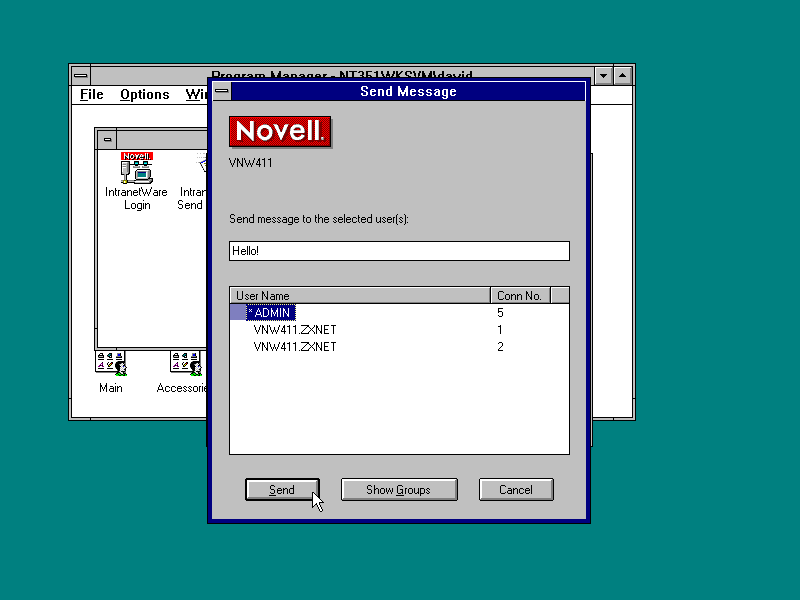The width and height of the screenshot is (800, 600).
Task: Open the Options menu in Program Manager
Action: point(145,94)
